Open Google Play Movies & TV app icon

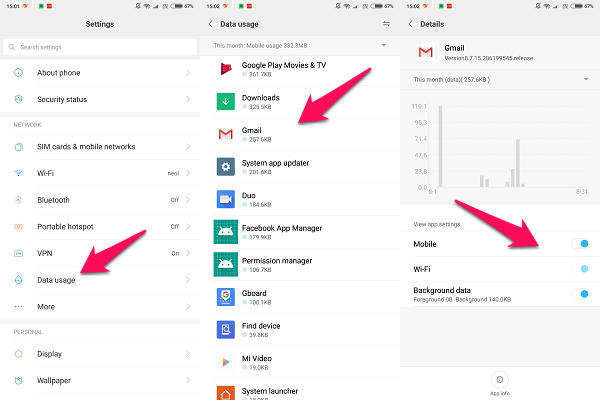point(226,69)
